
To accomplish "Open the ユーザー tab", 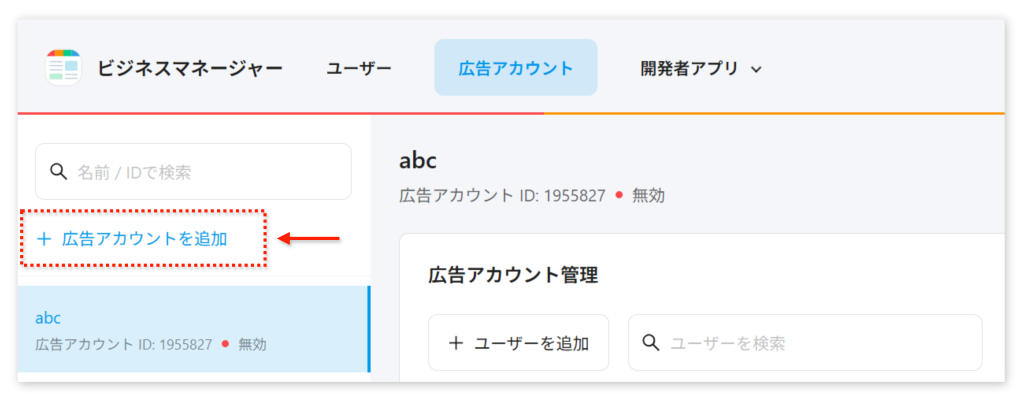I will [x=358, y=68].
